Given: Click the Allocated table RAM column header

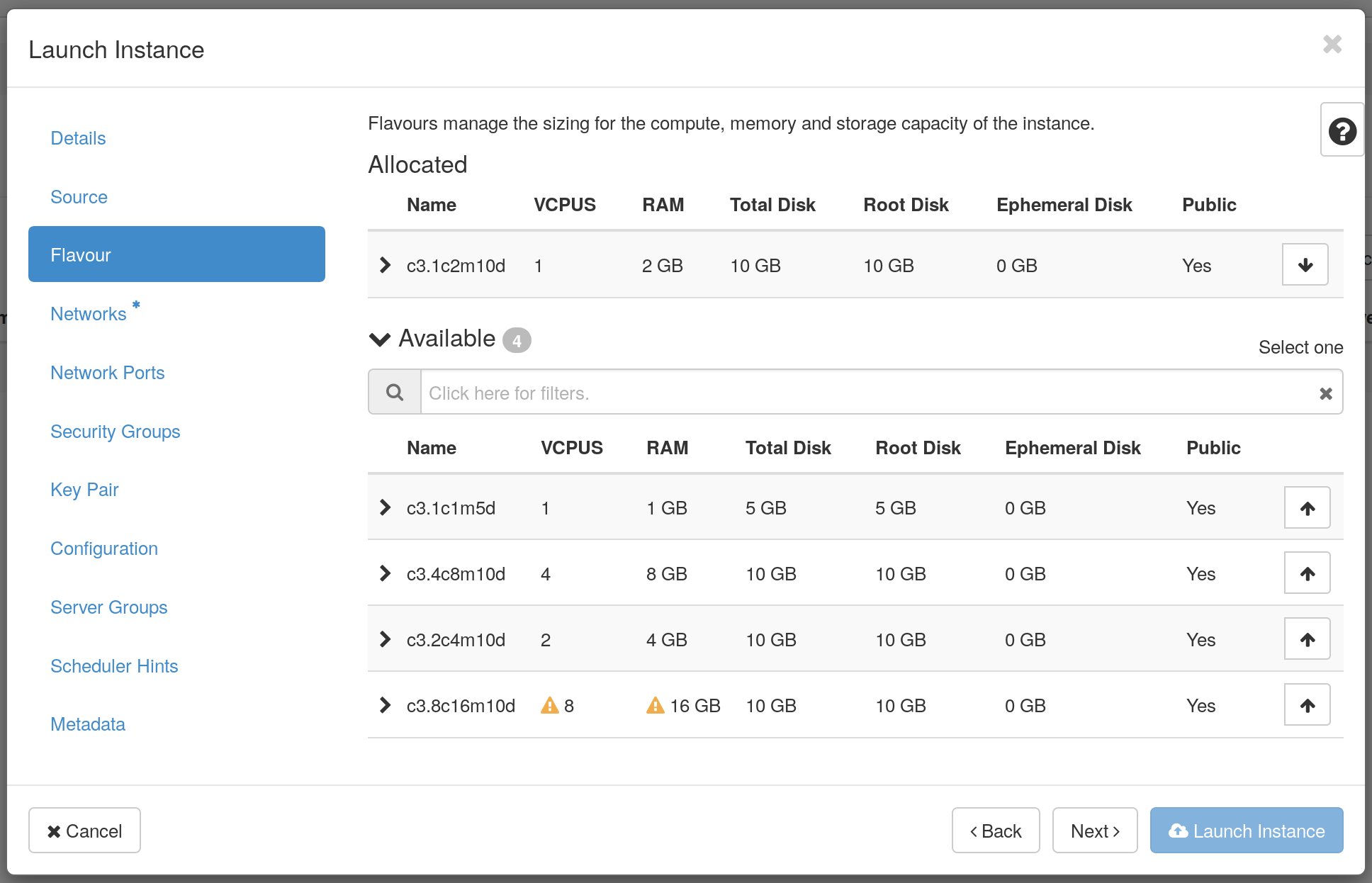Looking at the screenshot, I should tap(663, 205).
